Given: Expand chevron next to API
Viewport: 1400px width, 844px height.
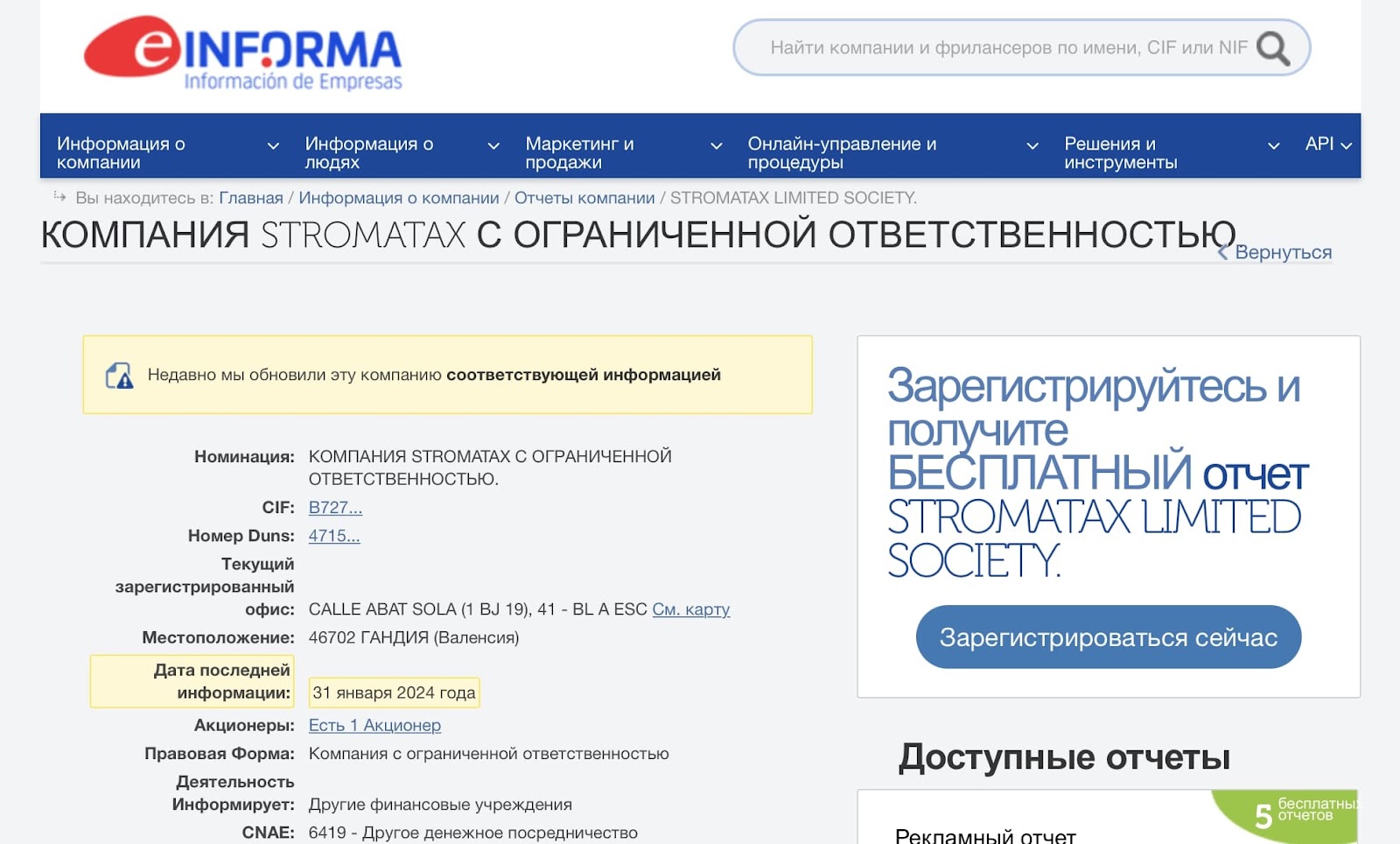Looking at the screenshot, I should coord(1347,145).
